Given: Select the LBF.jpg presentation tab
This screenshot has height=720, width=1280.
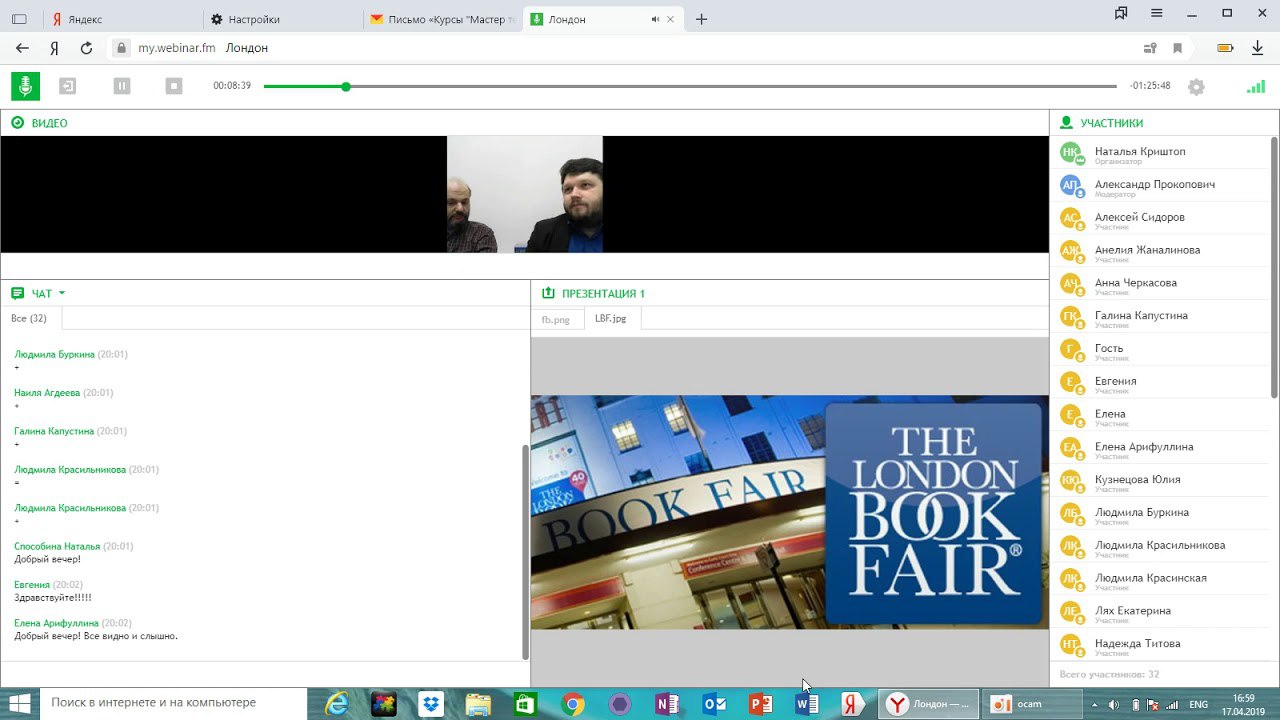Looking at the screenshot, I should pos(610,318).
